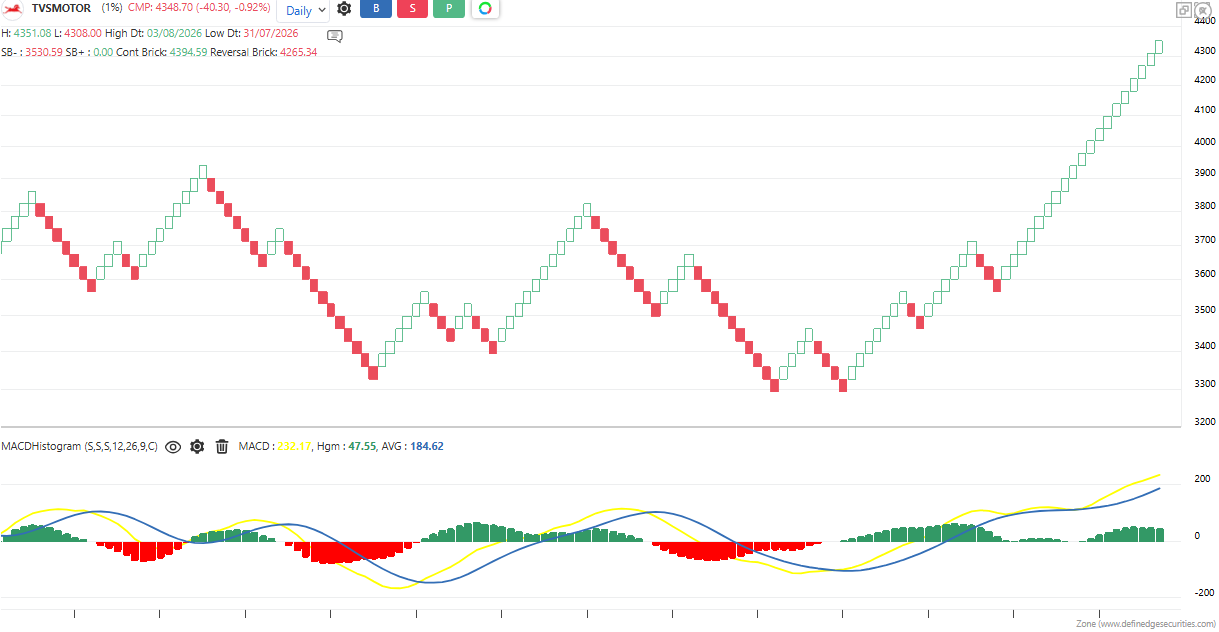Image resolution: width=1219 pixels, height=632 pixels.
Task: Click the pop-out window icon at top right
Action: pos(1183,9)
